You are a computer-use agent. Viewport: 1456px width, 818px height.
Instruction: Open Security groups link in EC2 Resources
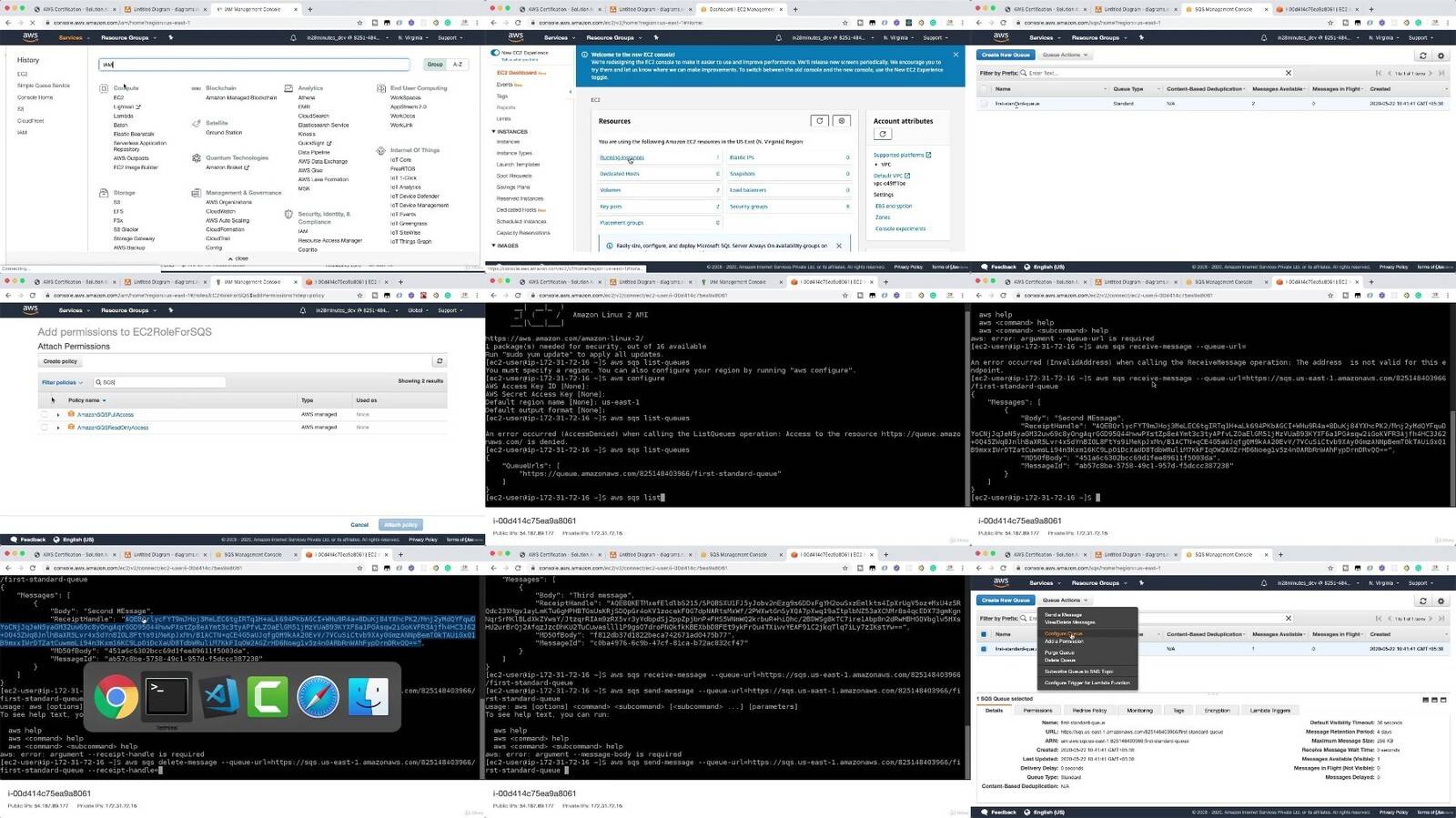click(749, 207)
